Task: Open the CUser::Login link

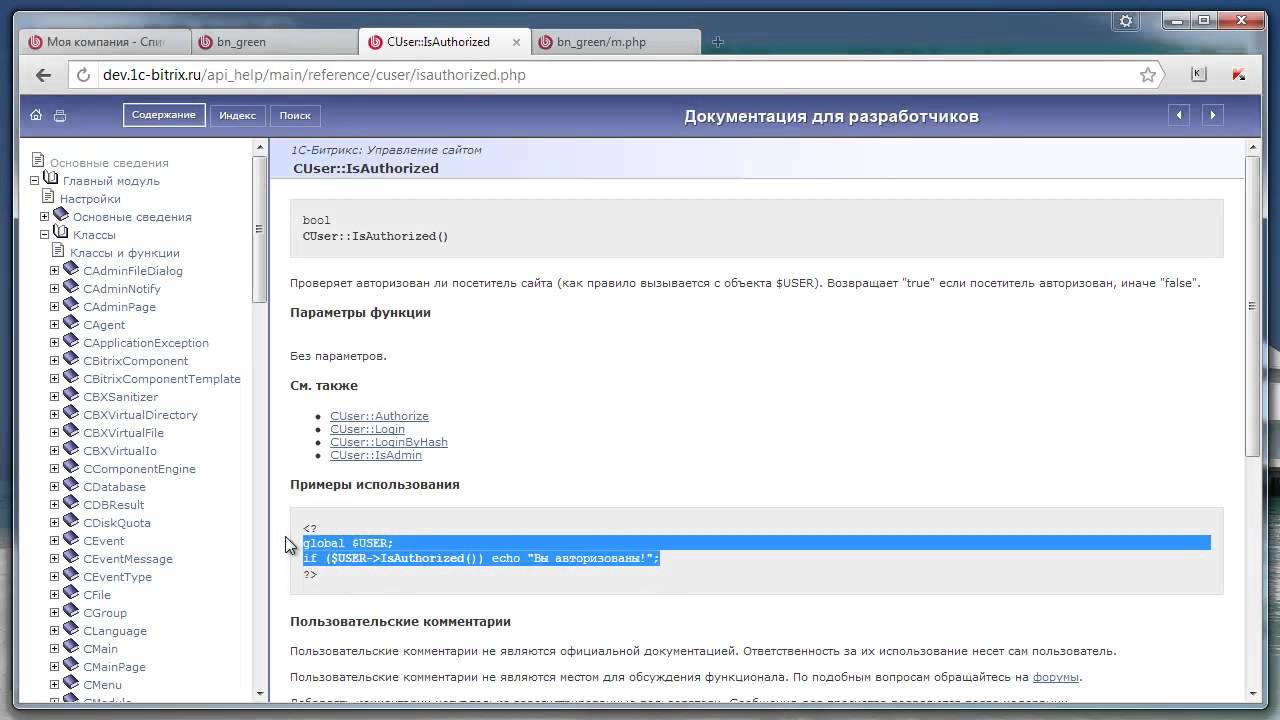Action: point(367,429)
